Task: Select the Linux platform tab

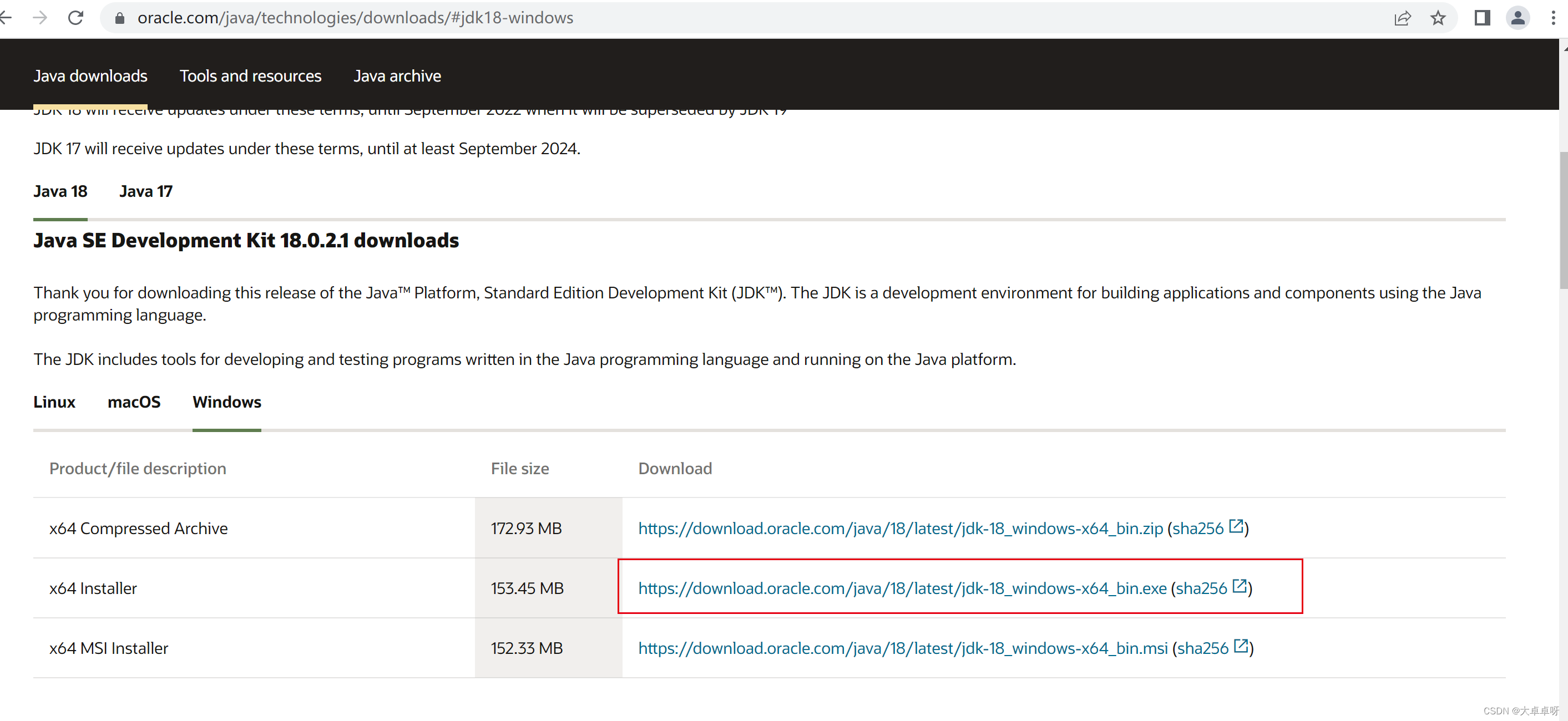Action: (54, 402)
